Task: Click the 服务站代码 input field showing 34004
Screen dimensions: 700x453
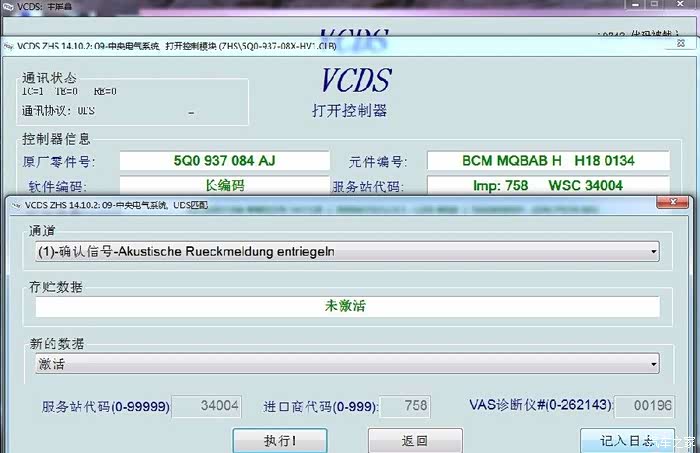Action: tap(206, 406)
